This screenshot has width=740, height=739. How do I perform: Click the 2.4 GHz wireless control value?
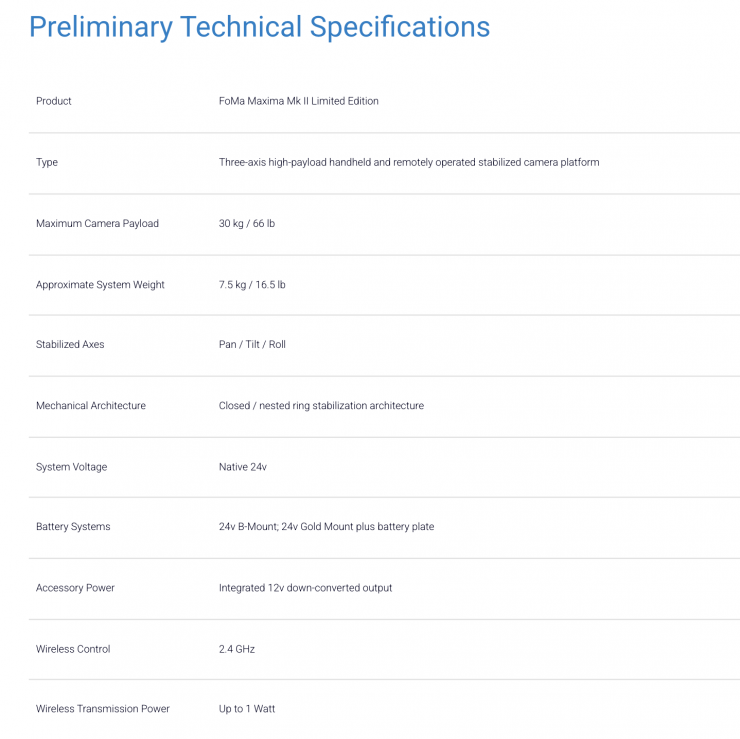pos(237,649)
